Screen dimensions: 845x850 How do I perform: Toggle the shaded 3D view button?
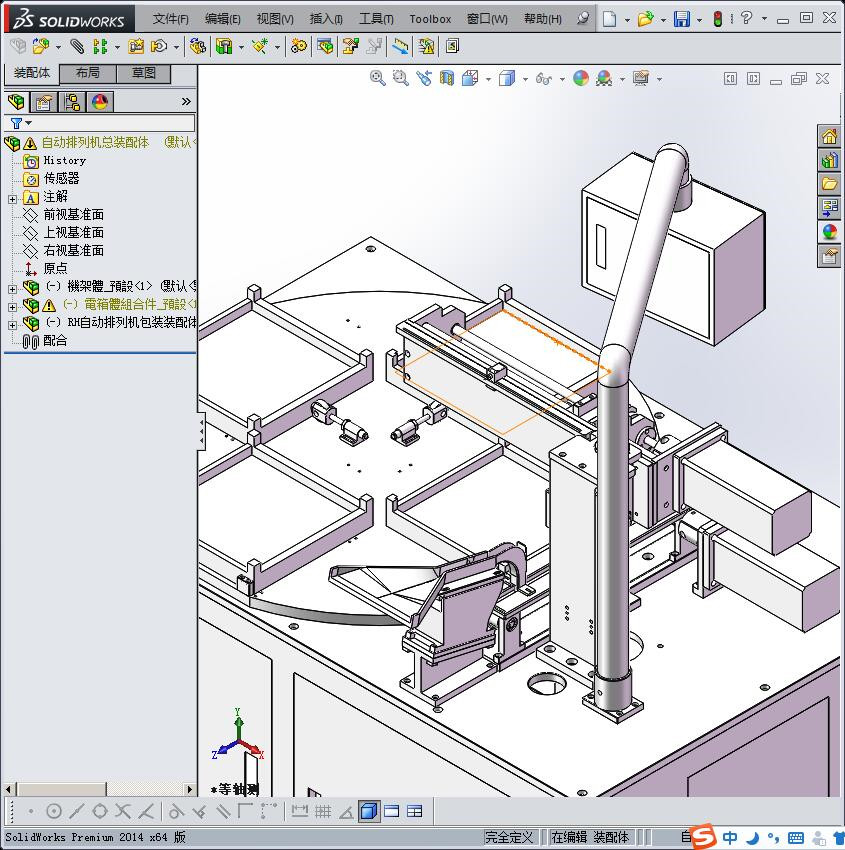point(369,811)
